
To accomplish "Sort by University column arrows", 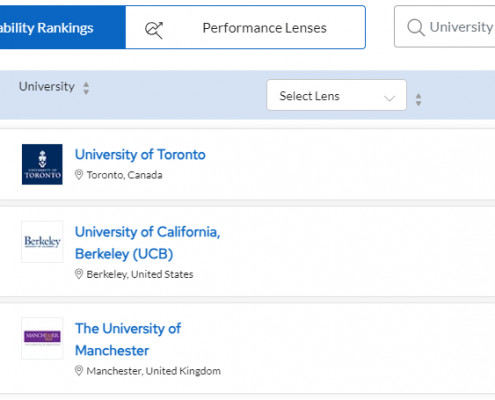I will click(86, 88).
